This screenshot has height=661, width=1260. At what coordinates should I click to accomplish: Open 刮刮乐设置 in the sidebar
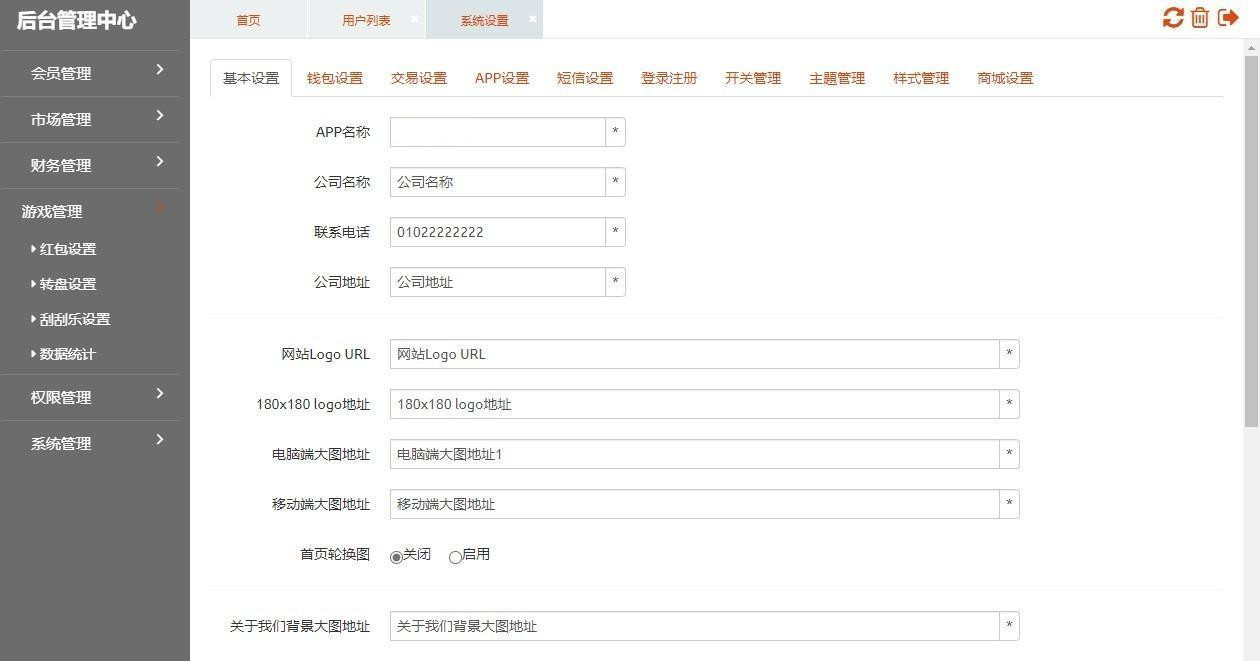pos(75,319)
